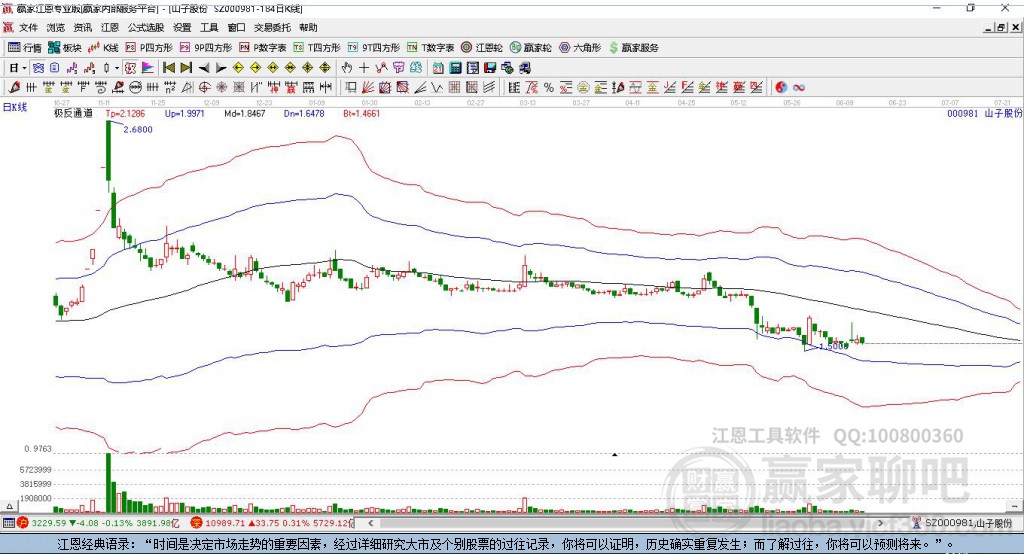Open the 9T四方形 tool

(374, 48)
